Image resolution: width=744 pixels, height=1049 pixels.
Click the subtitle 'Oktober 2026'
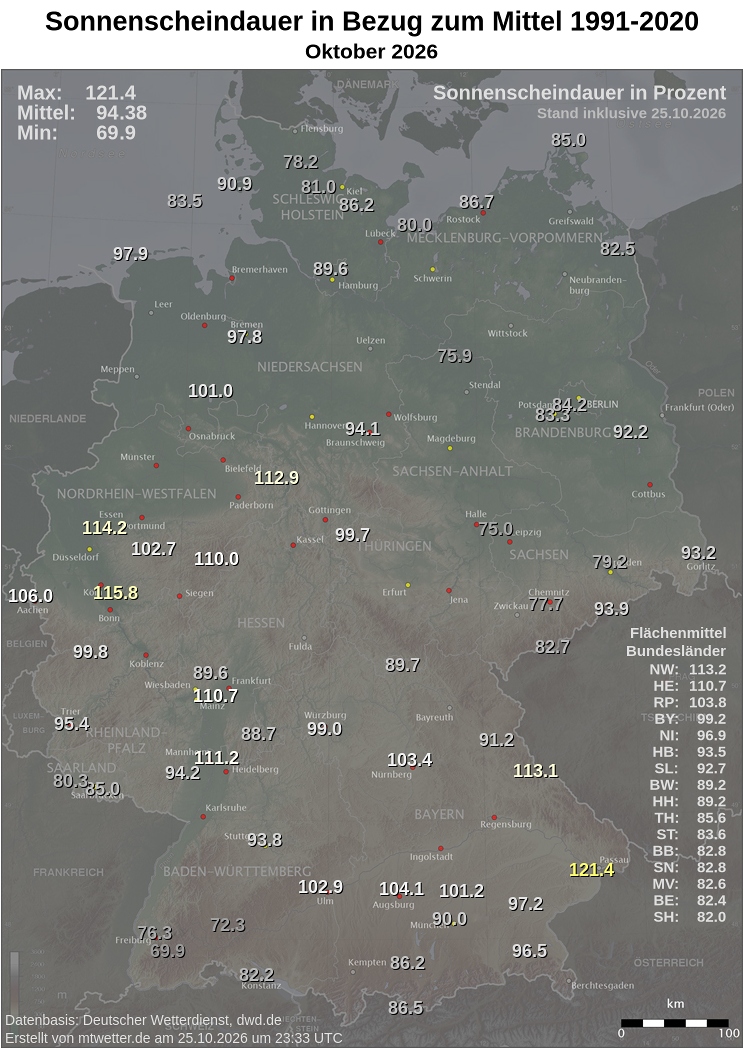click(x=371, y=52)
